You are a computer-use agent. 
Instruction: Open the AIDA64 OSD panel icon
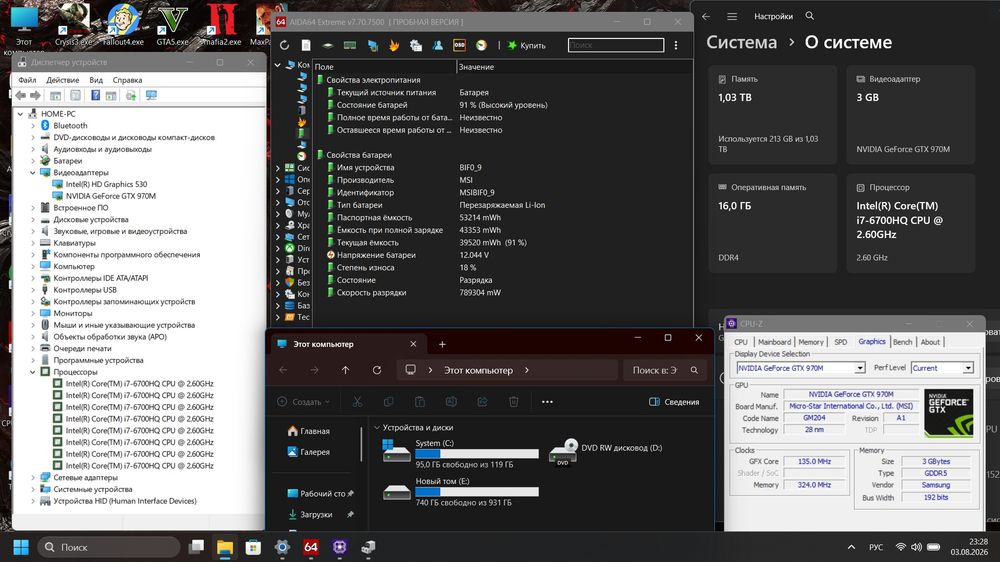[459, 45]
